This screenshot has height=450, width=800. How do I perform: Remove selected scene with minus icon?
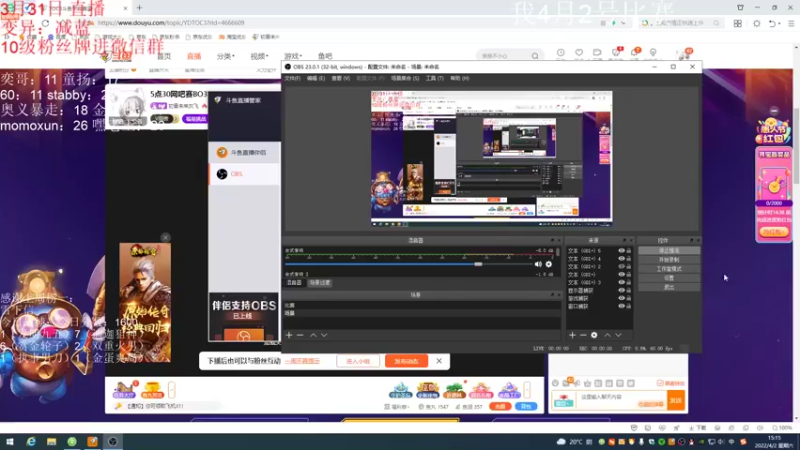click(x=300, y=335)
